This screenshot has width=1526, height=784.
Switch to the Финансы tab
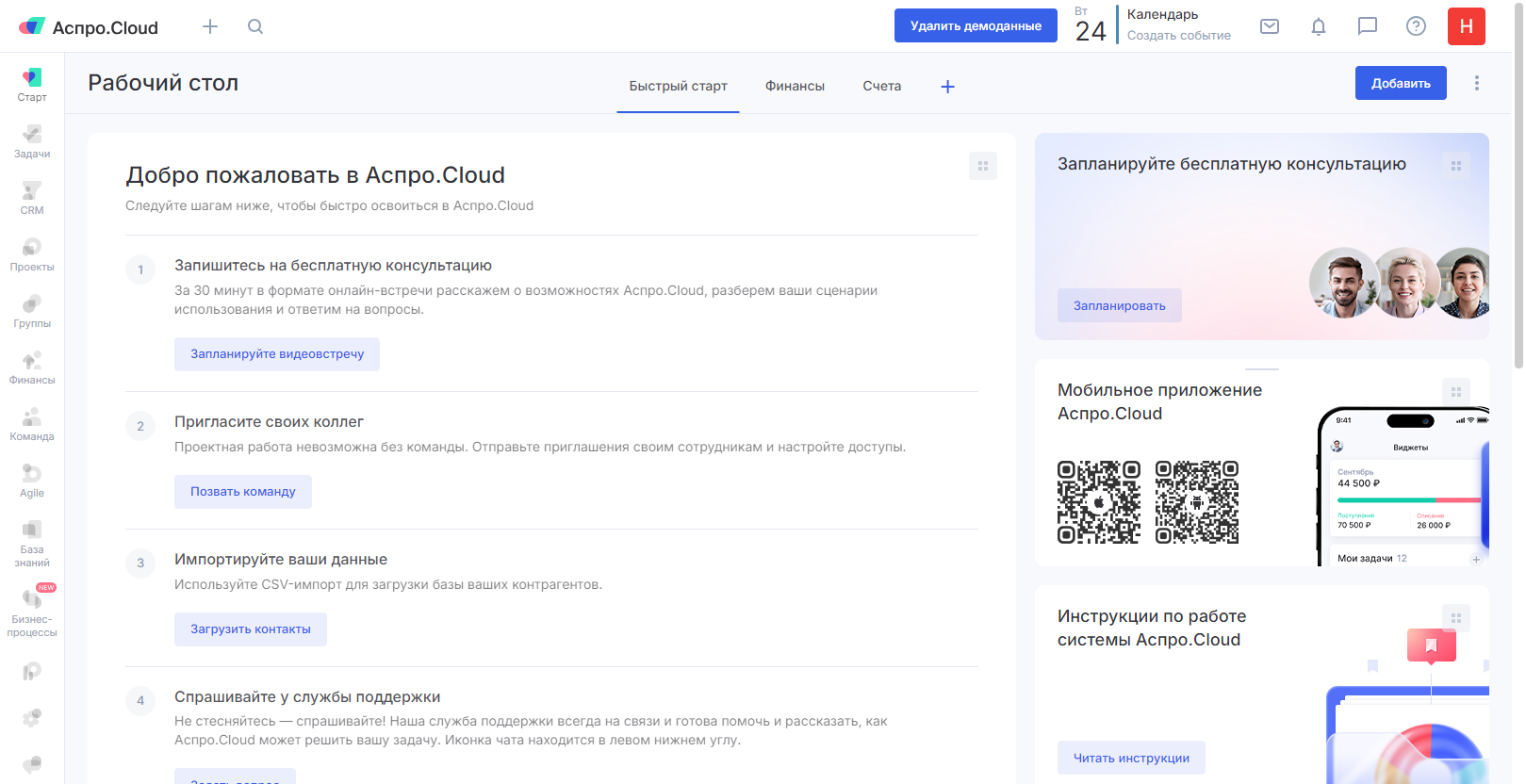(795, 86)
